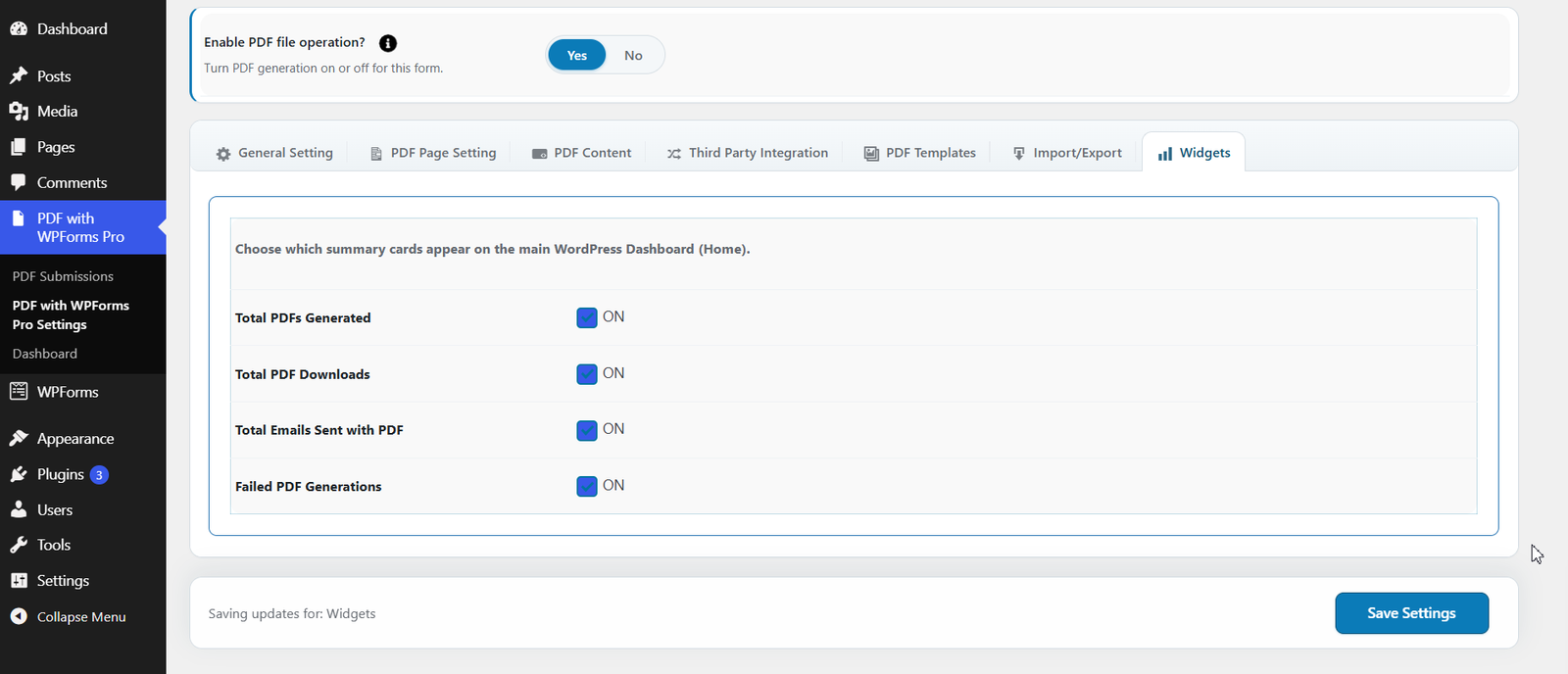Viewport: 1568px width, 674px height.
Task: Toggle Total PDFs Generated checkbox
Action: 587,317
